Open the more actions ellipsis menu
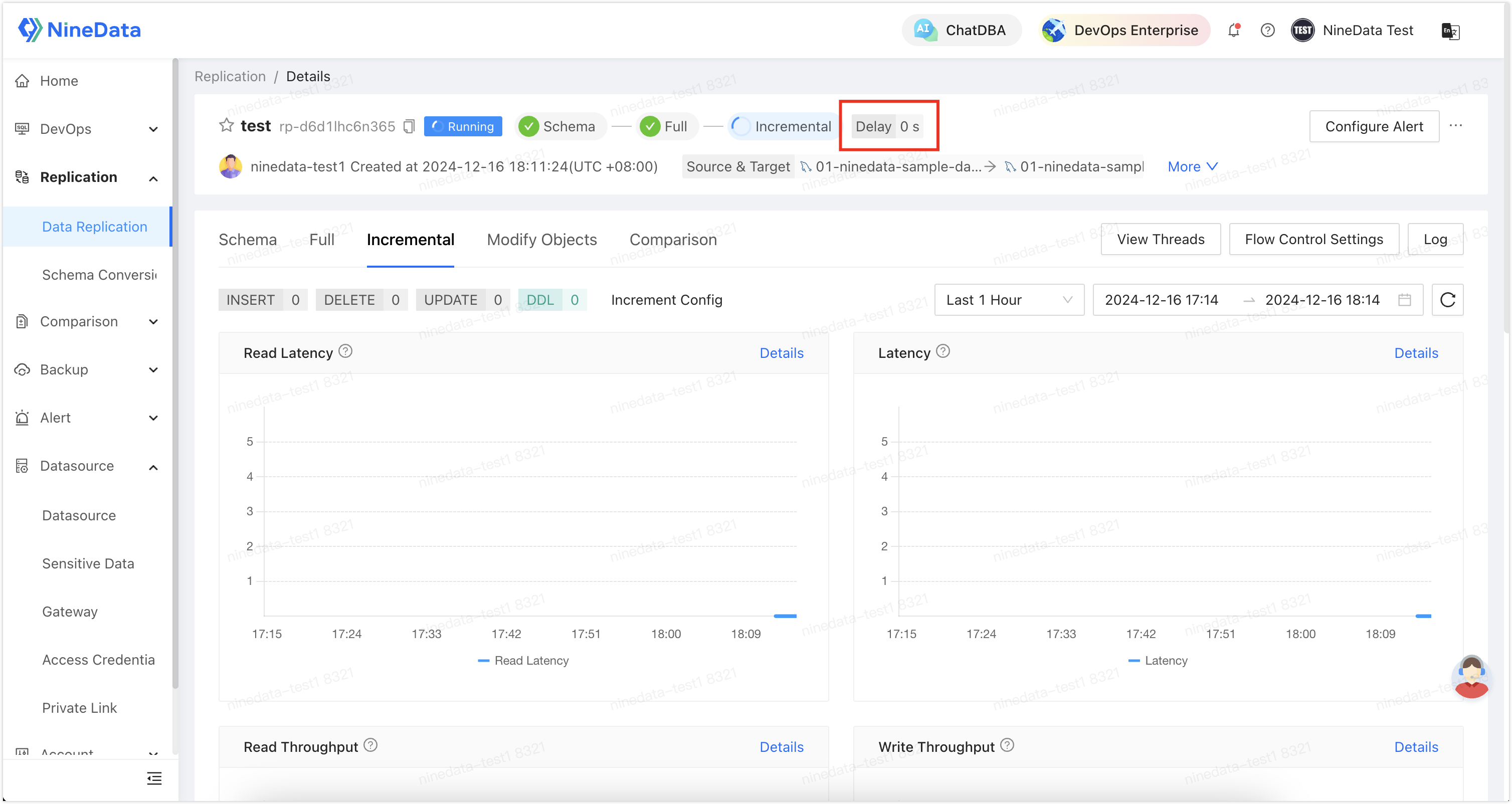The height and width of the screenshot is (804, 1512). 1456,126
